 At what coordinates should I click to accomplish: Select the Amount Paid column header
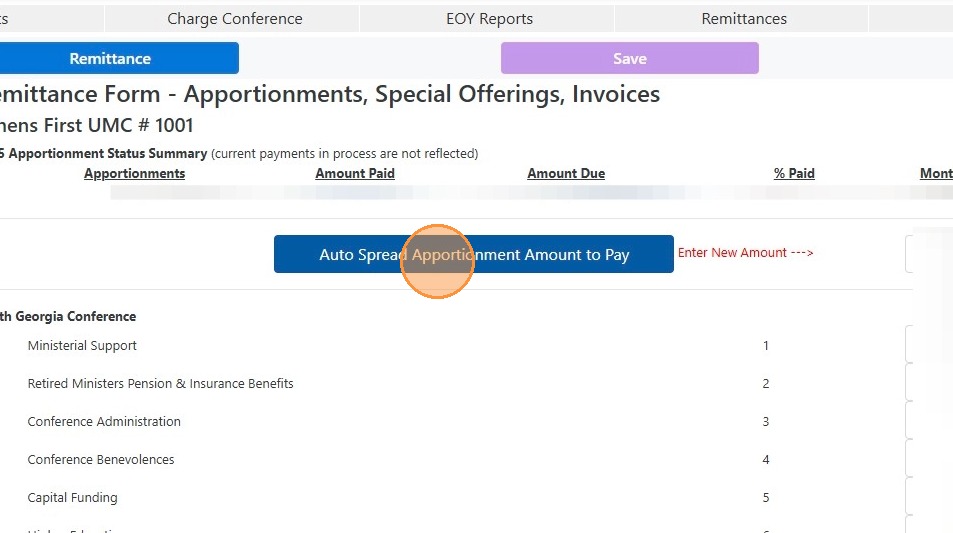355,173
